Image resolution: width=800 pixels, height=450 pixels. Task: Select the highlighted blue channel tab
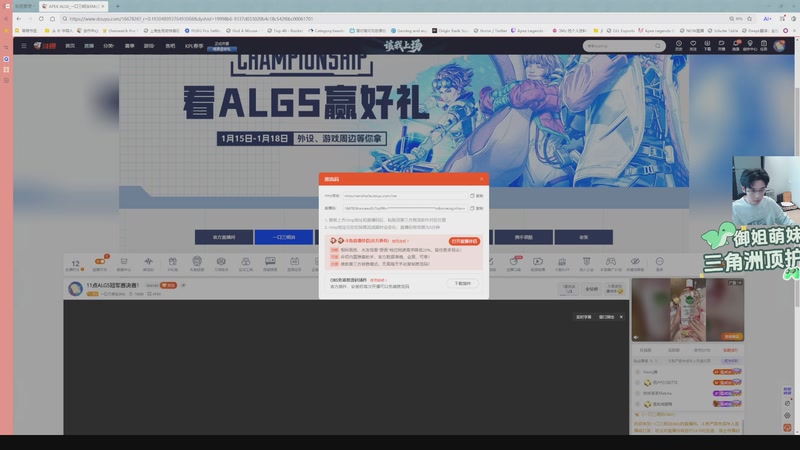point(284,237)
